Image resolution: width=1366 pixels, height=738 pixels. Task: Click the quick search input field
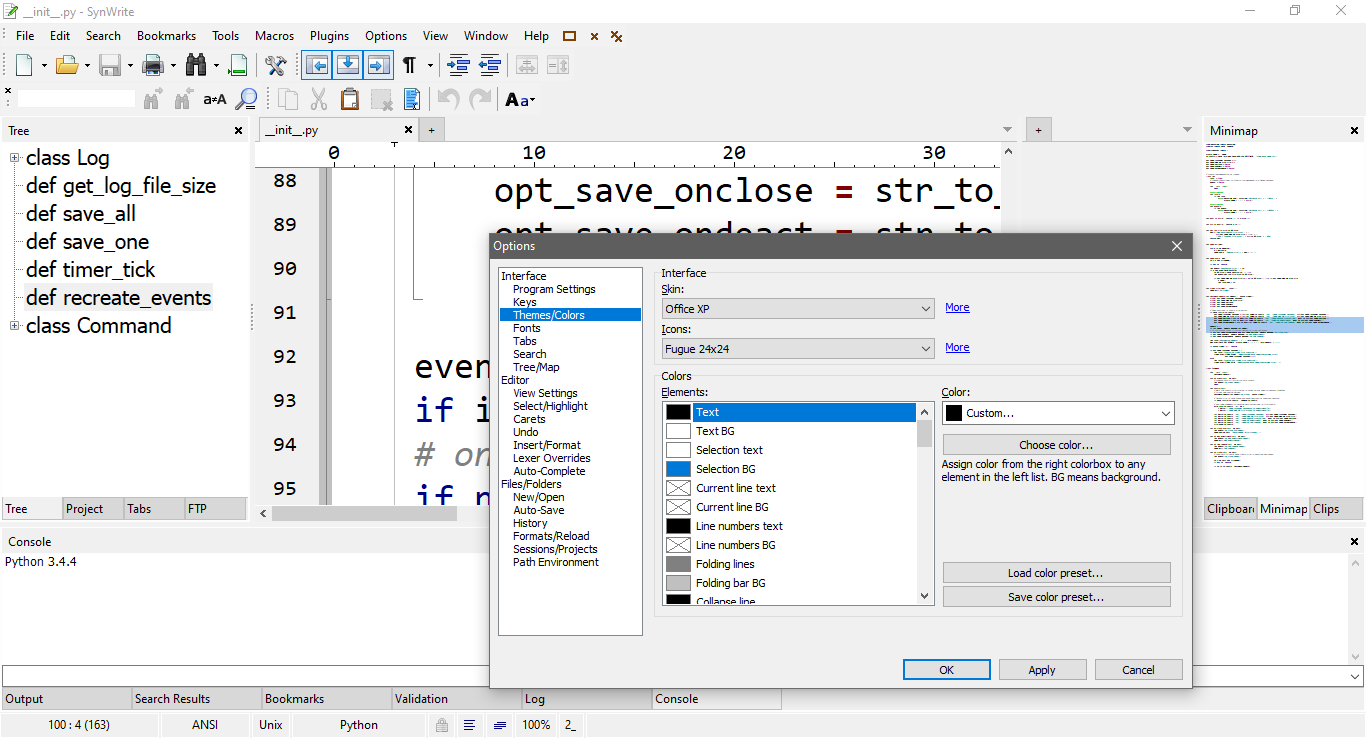[76, 99]
